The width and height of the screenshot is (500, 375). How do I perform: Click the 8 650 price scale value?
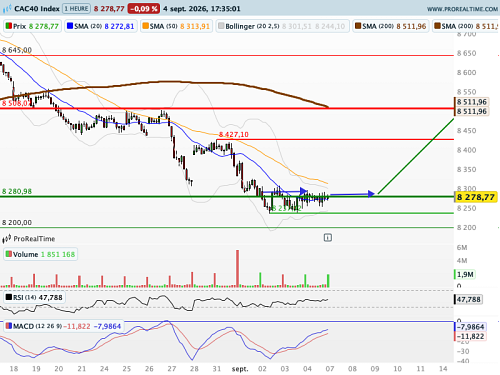coord(467,53)
